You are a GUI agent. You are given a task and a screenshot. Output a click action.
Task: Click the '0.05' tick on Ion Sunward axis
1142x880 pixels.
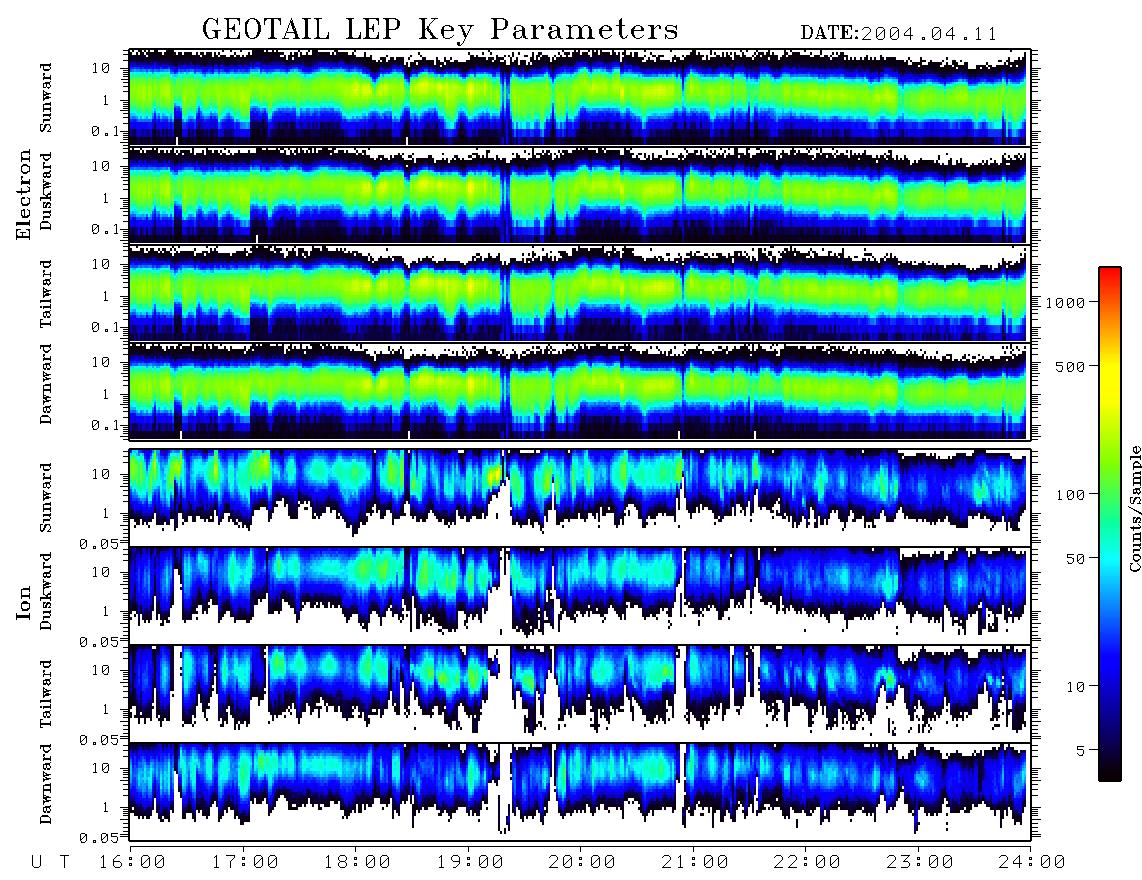point(99,543)
